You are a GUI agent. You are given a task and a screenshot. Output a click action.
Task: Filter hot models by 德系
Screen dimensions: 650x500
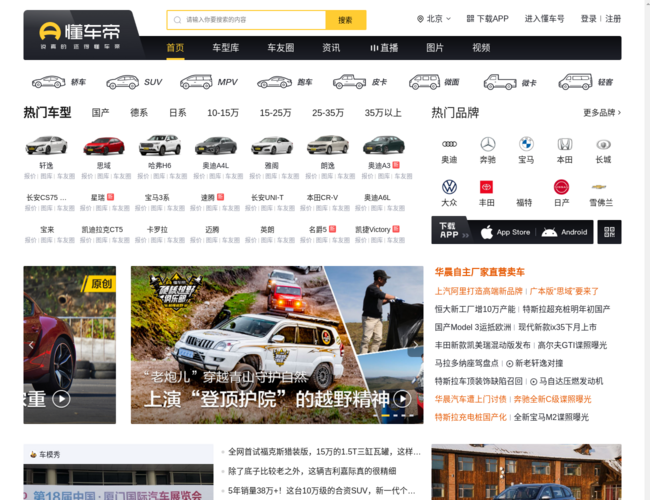pyautogui.click(x=139, y=112)
